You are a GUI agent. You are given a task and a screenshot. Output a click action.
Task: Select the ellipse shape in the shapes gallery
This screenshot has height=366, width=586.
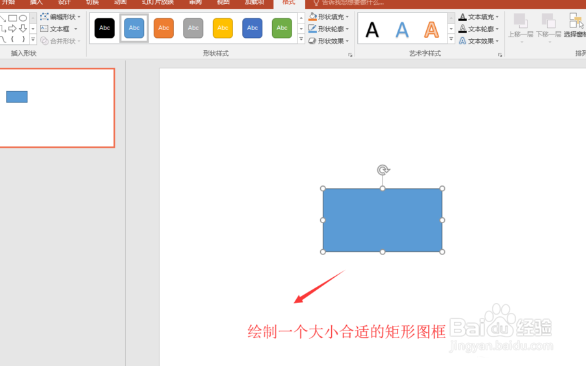tap(23, 18)
